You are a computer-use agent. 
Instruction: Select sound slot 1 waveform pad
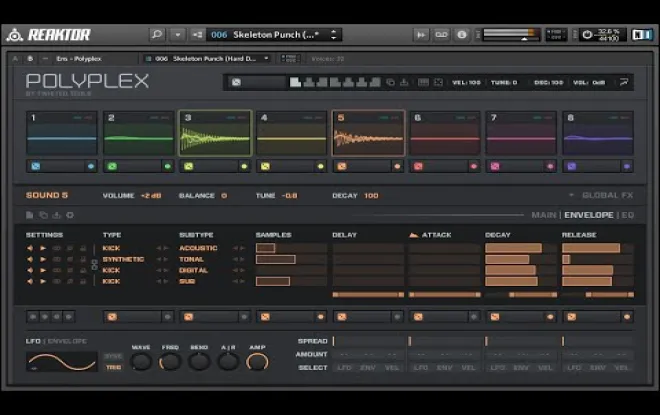pos(62,133)
